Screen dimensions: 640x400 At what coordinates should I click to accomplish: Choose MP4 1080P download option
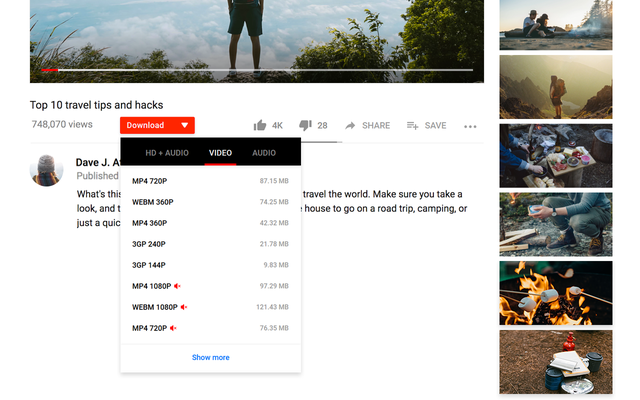coord(211,286)
